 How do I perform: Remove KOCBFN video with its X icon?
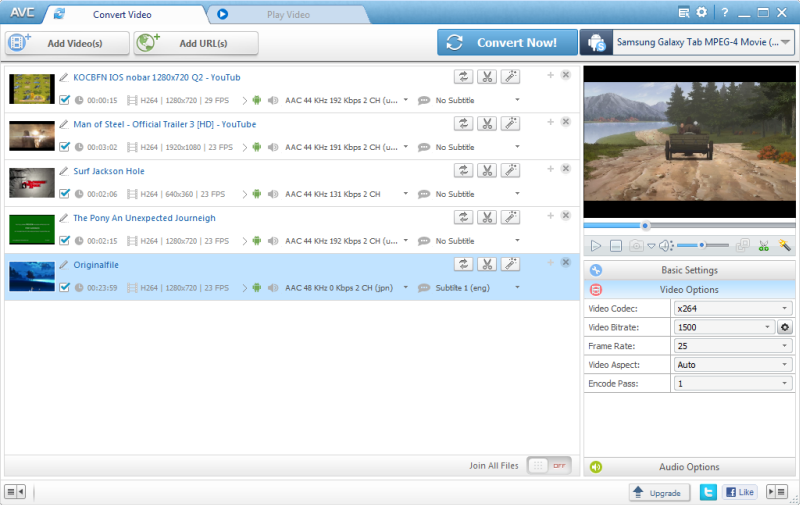tap(566, 75)
